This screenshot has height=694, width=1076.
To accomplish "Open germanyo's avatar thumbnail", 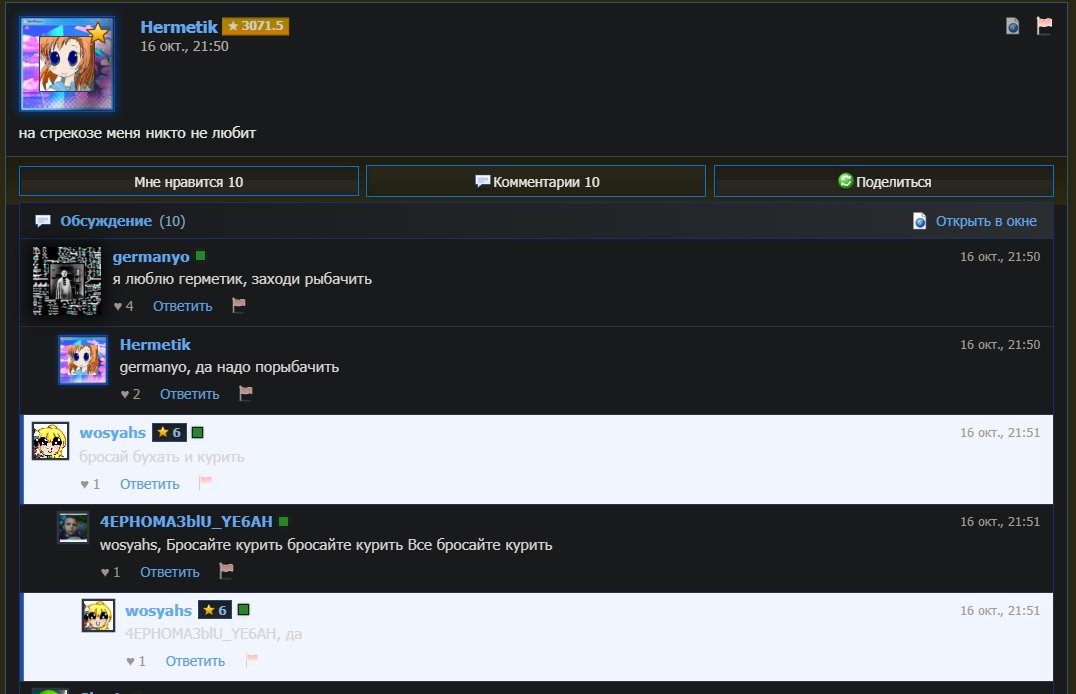I will (x=67, y=281).
